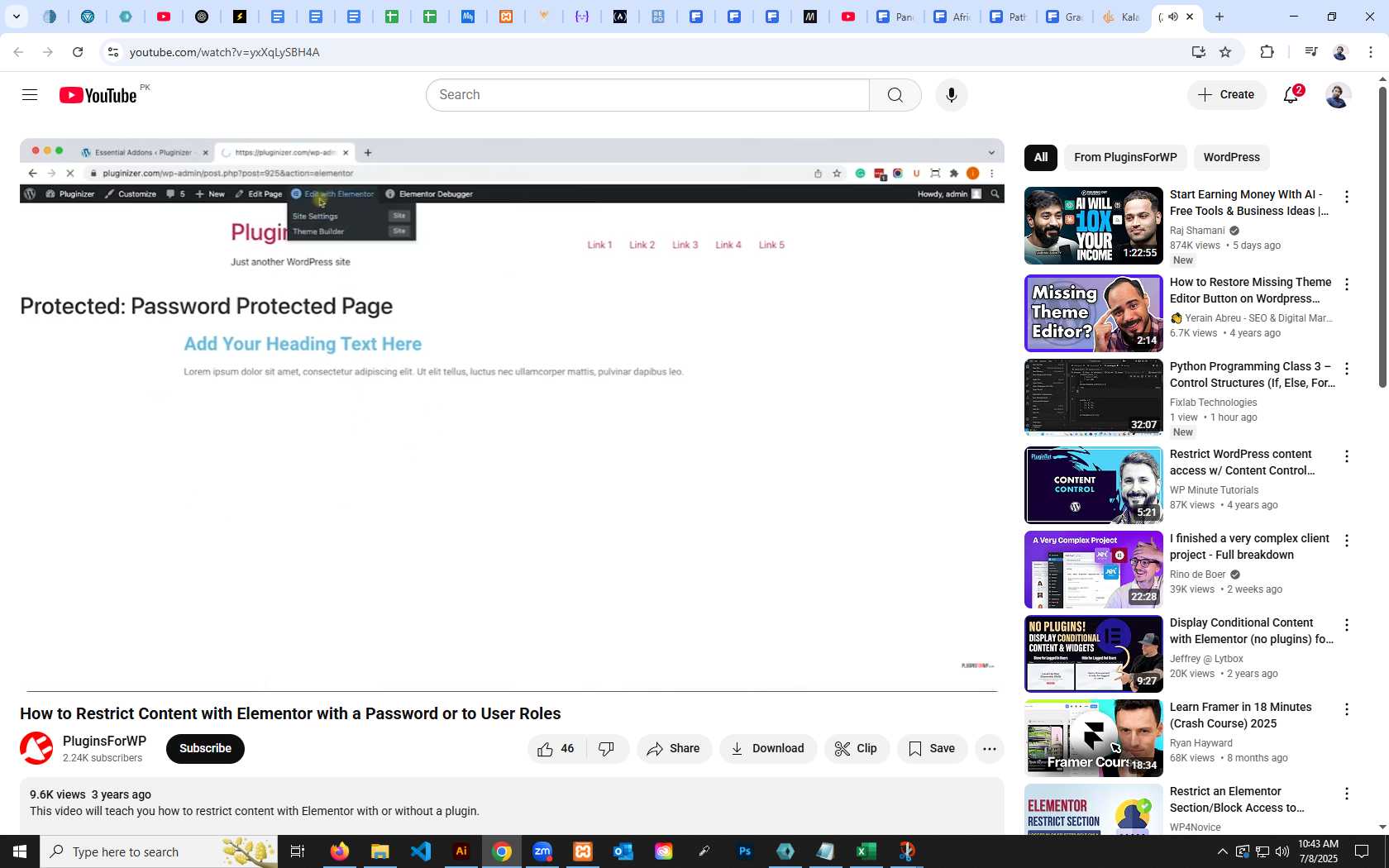Dislike this video
Screen dimensions: 1389x868
pyautogui.click(x=607, y=749)
